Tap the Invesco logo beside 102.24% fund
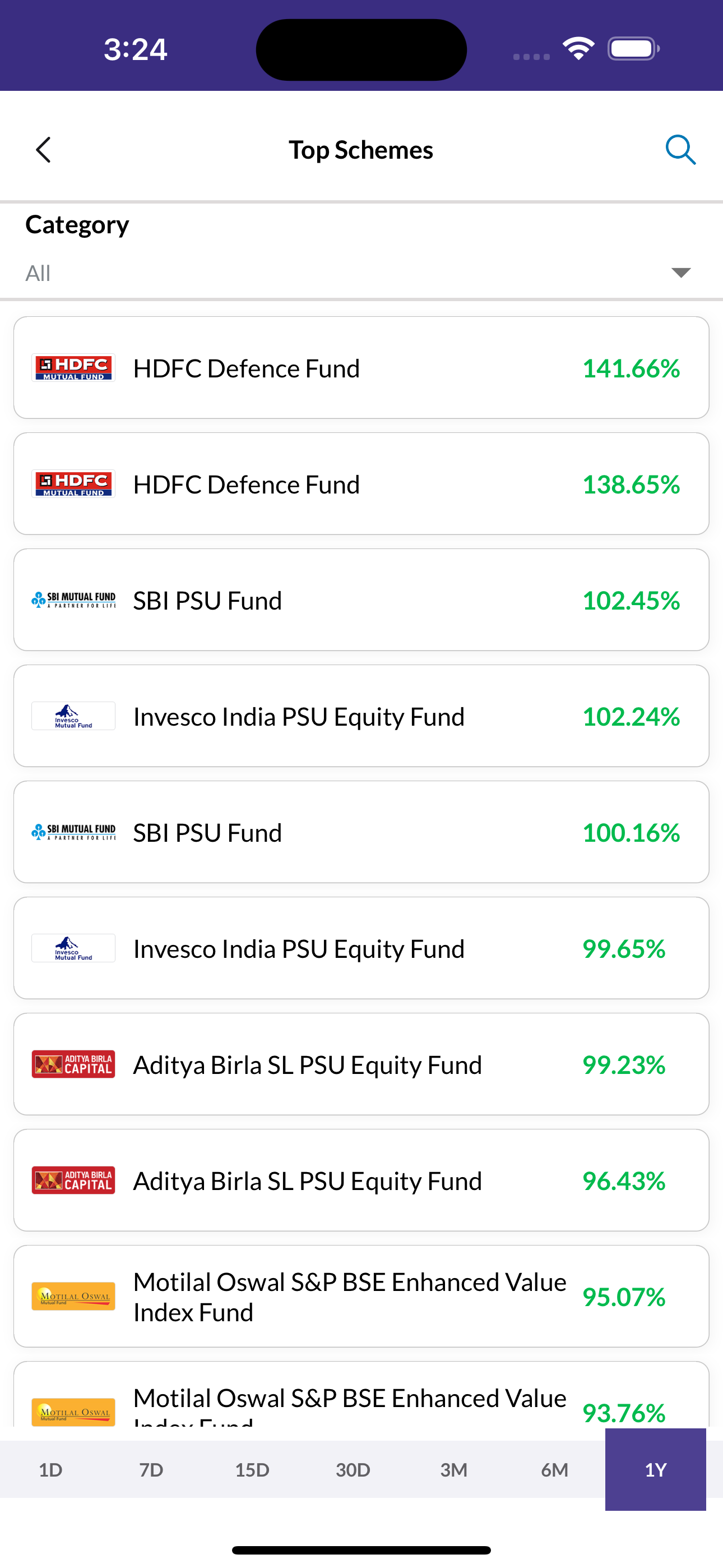This screenshot has width=723, height=1568. 73,717
